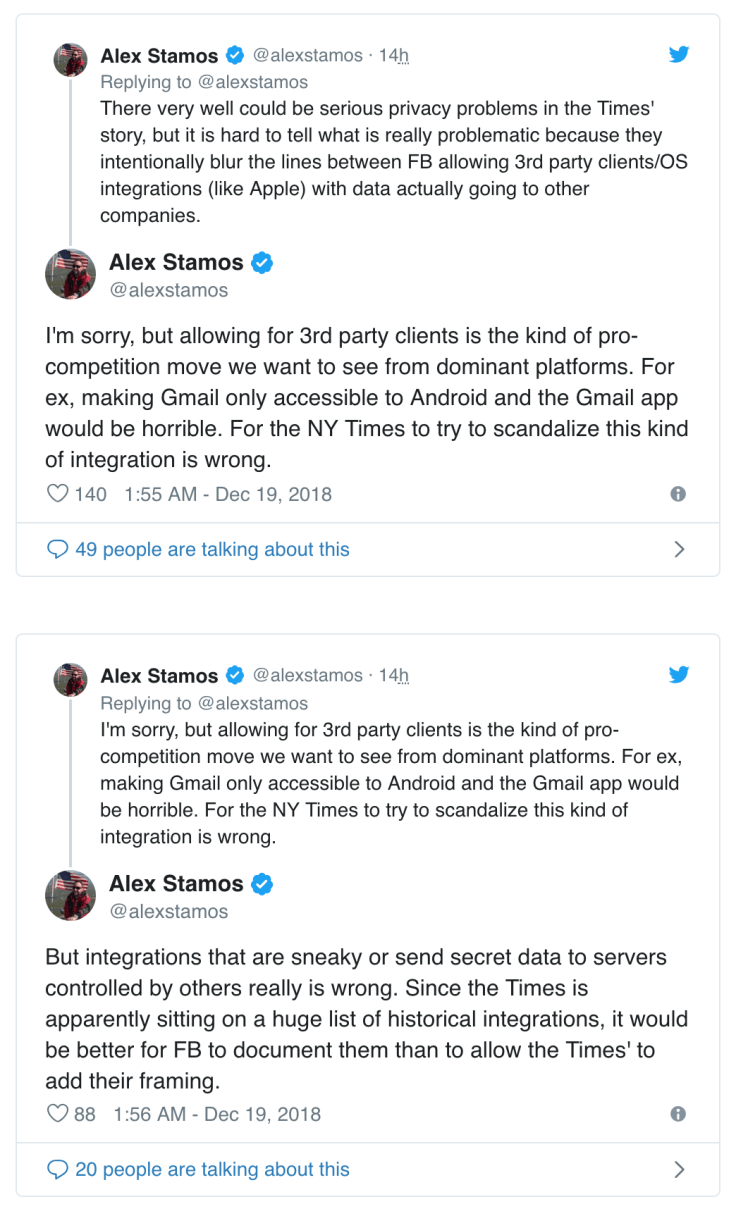This screenshot has height=1216, width=736.
Task: Click the Twitter bird icon on the second tweet
Action: coord(679,675)
